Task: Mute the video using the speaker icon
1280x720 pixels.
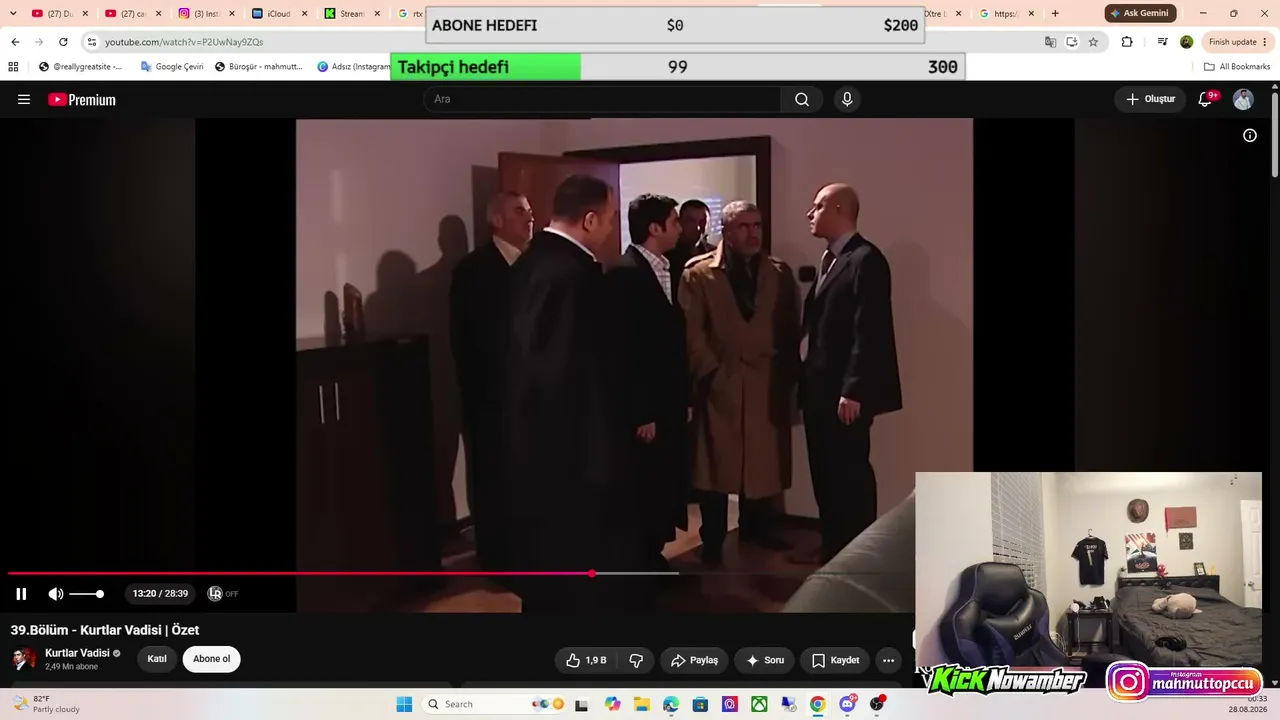Action: [56, 594]
